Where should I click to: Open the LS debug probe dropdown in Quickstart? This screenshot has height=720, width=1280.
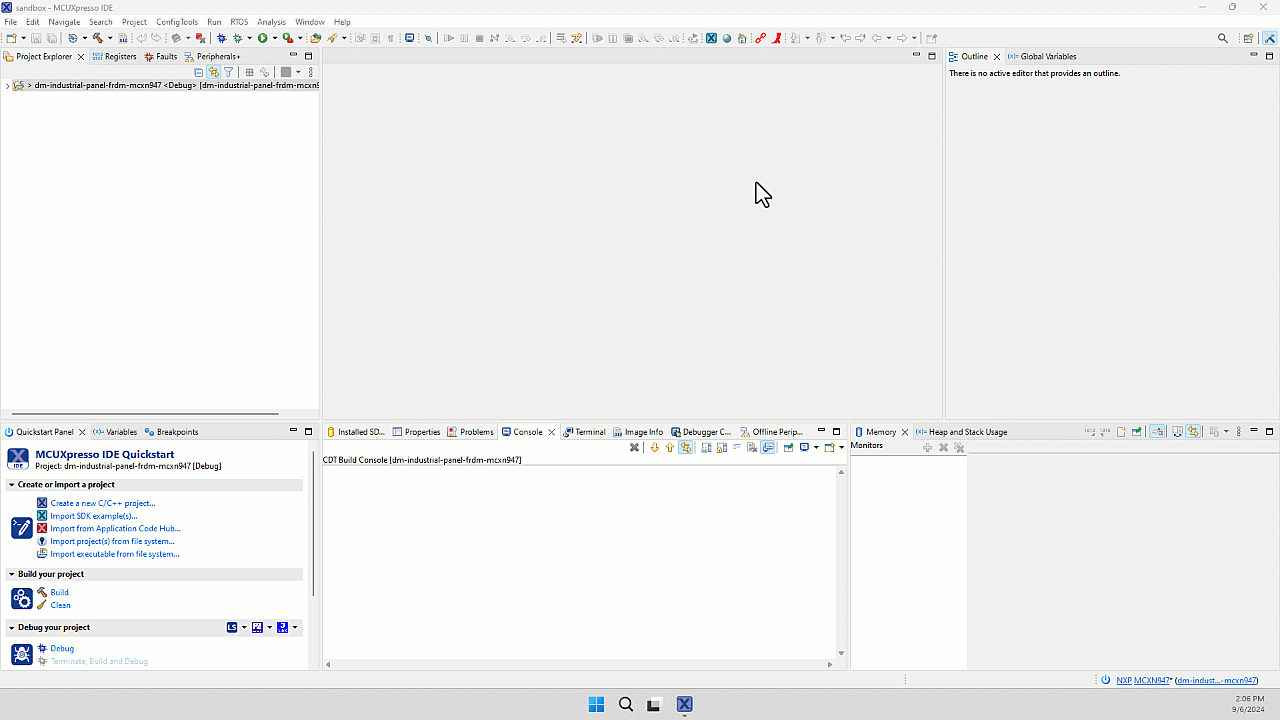[244, 627]
